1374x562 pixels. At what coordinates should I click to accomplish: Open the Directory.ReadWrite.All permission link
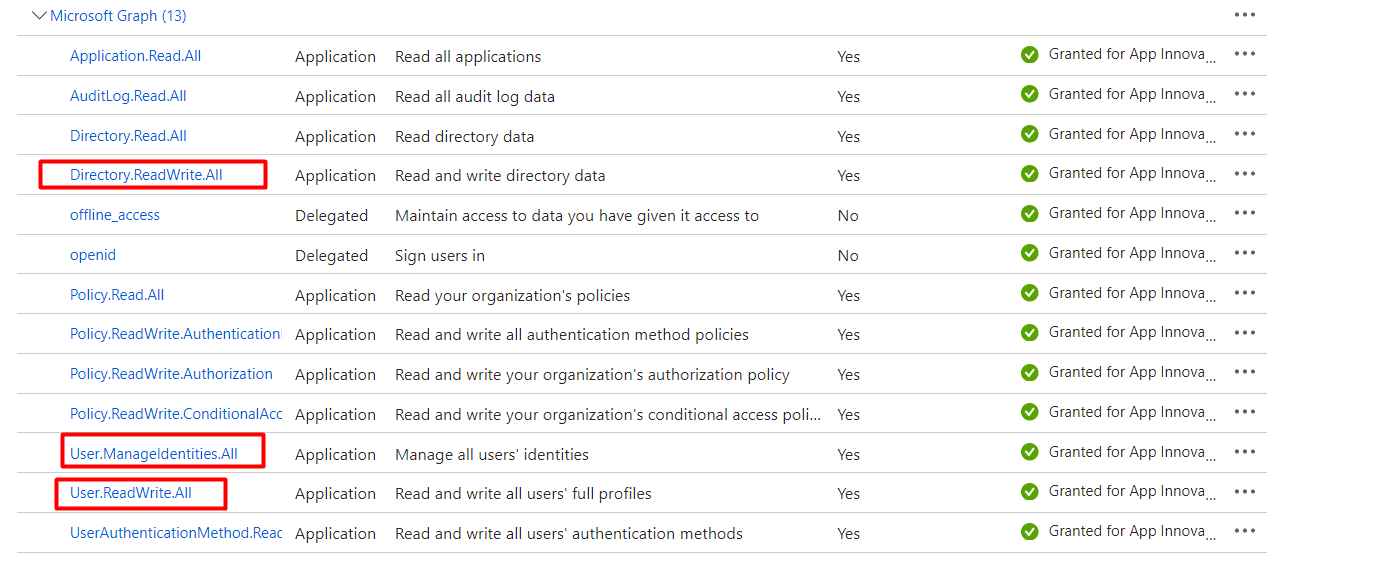146,175
